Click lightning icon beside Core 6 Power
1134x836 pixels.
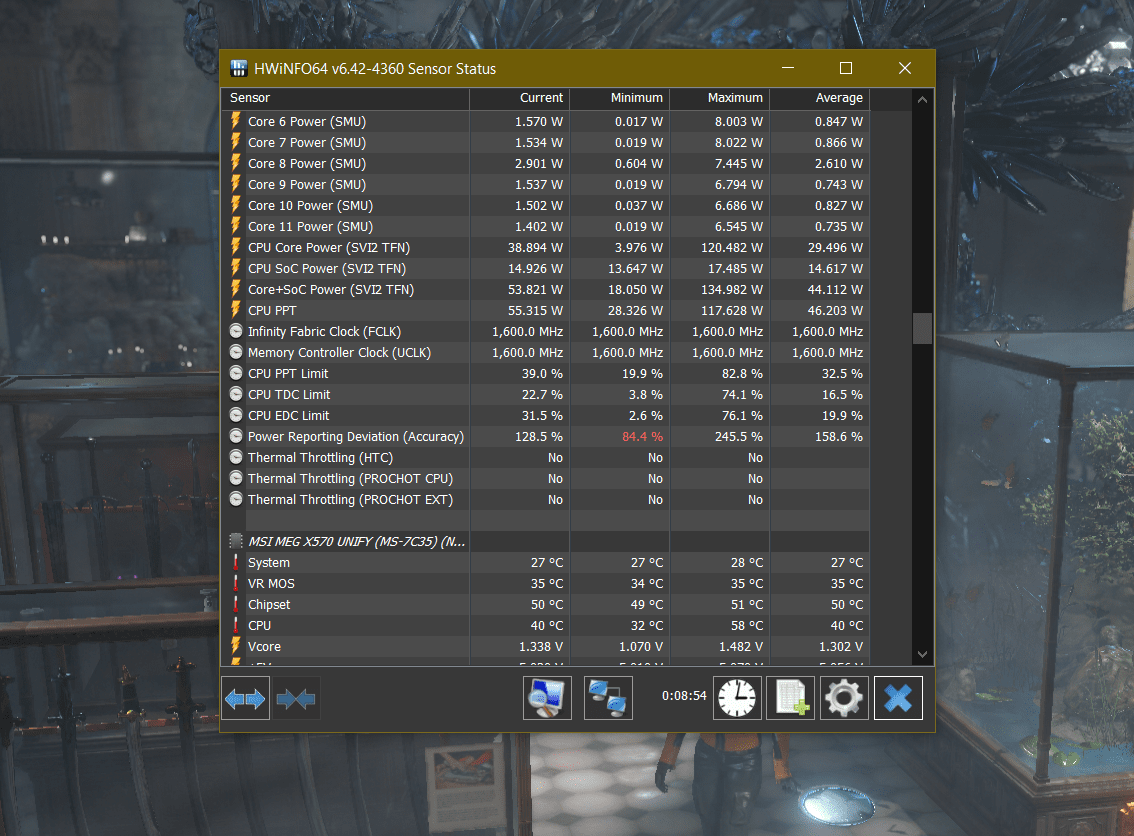tap(236, 121)
